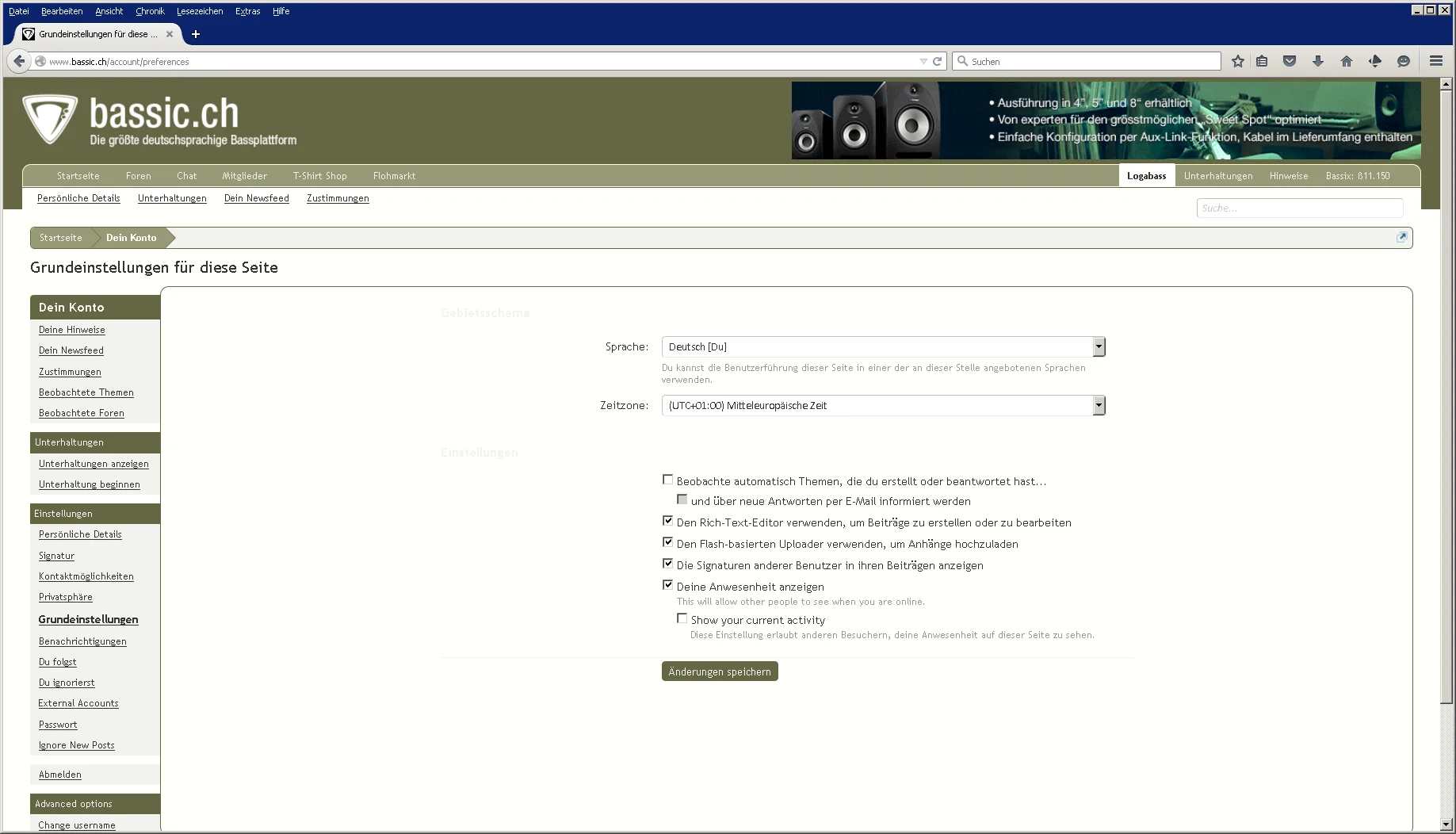
Task: Open the downloads arrow icon
Action: pos(1318,61)
